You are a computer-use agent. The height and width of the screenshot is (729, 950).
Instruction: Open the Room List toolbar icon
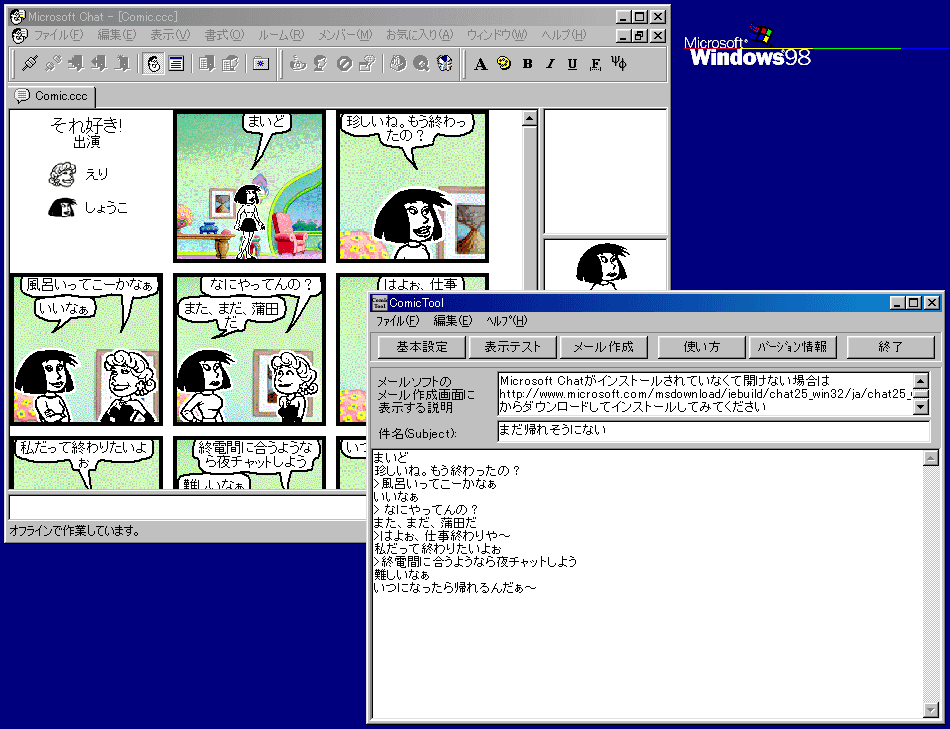coord(207,63)
